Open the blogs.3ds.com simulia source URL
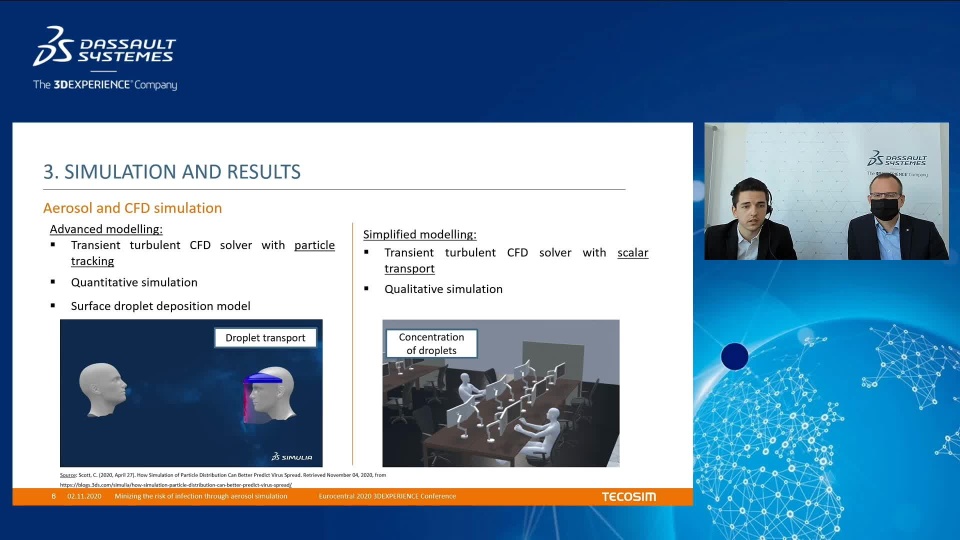The height and width of the screenshot is (540, 960). [x=176, y=485]
